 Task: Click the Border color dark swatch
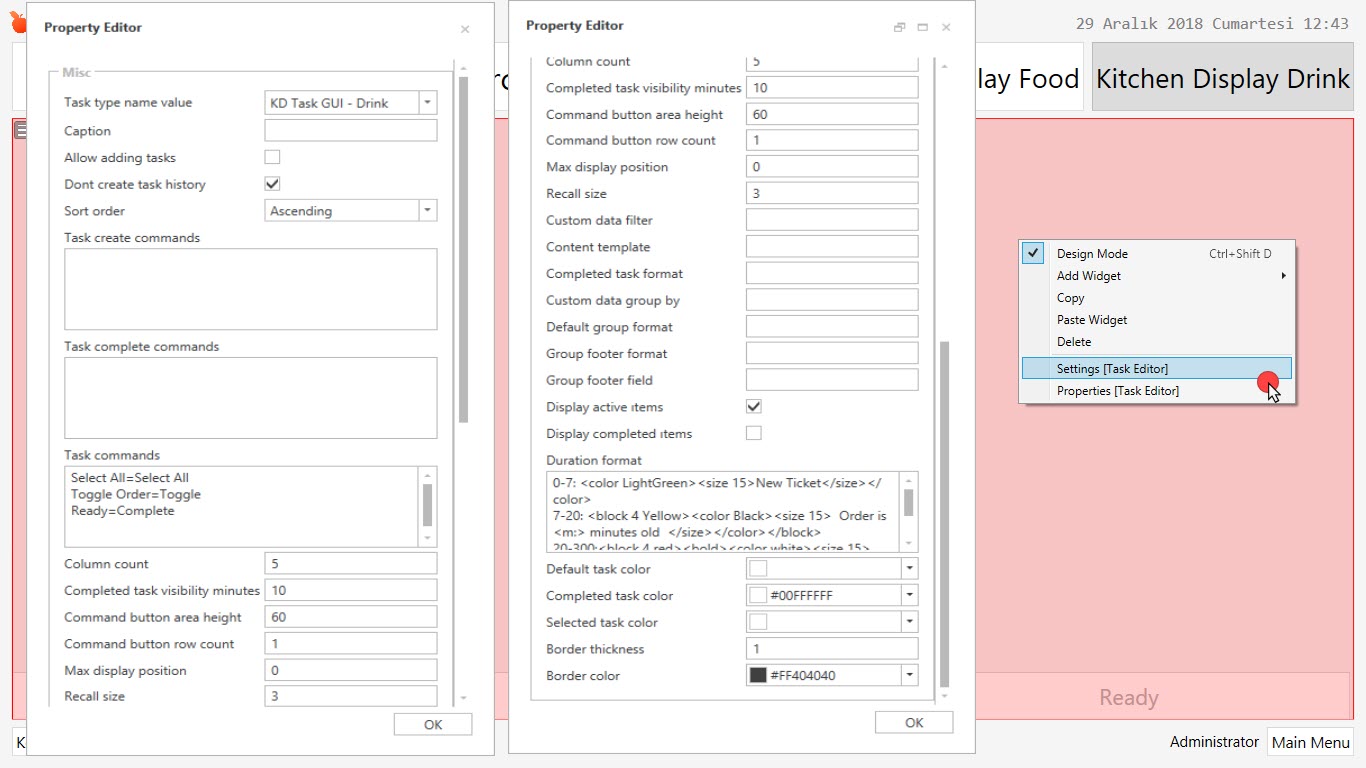coord(758,676)
